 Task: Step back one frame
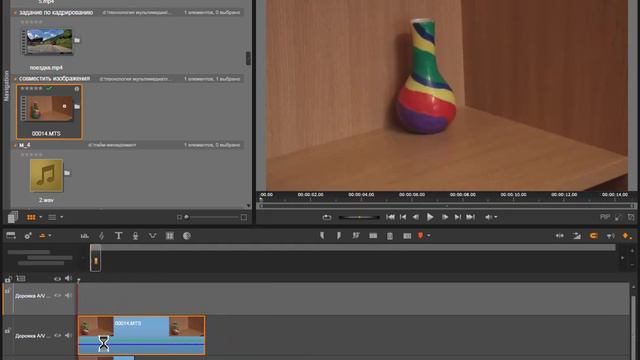[416, 217]
